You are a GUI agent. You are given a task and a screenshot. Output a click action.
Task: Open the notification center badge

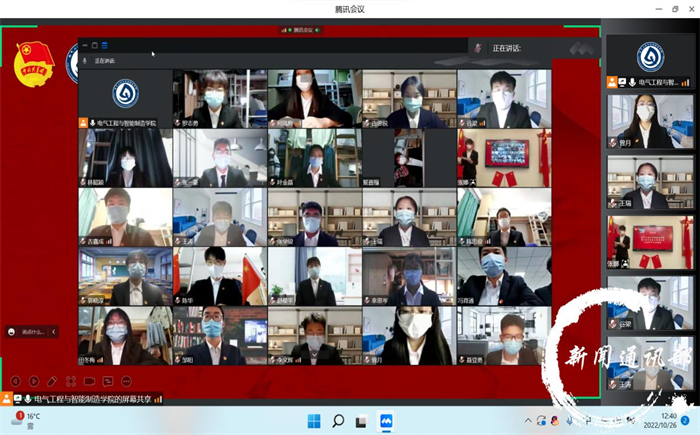pyautogui.click(x=686, y=421)
